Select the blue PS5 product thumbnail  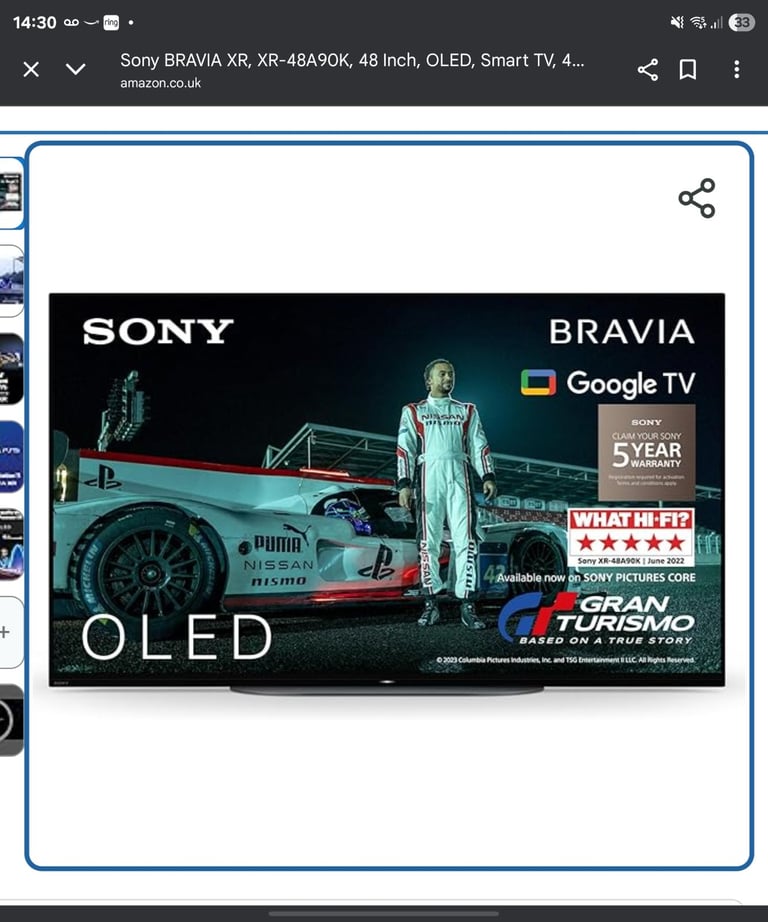[x=11, y=457]
